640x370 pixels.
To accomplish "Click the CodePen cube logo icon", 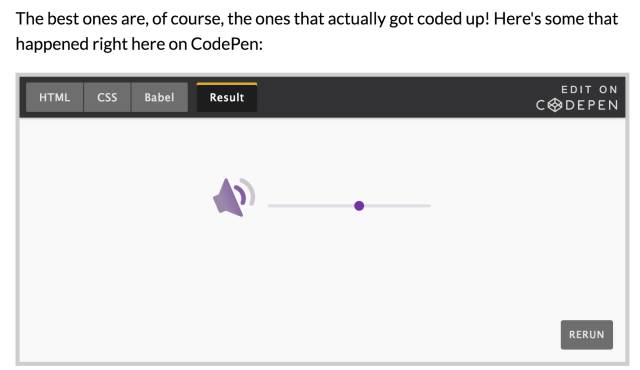I will tap(555, 105).
